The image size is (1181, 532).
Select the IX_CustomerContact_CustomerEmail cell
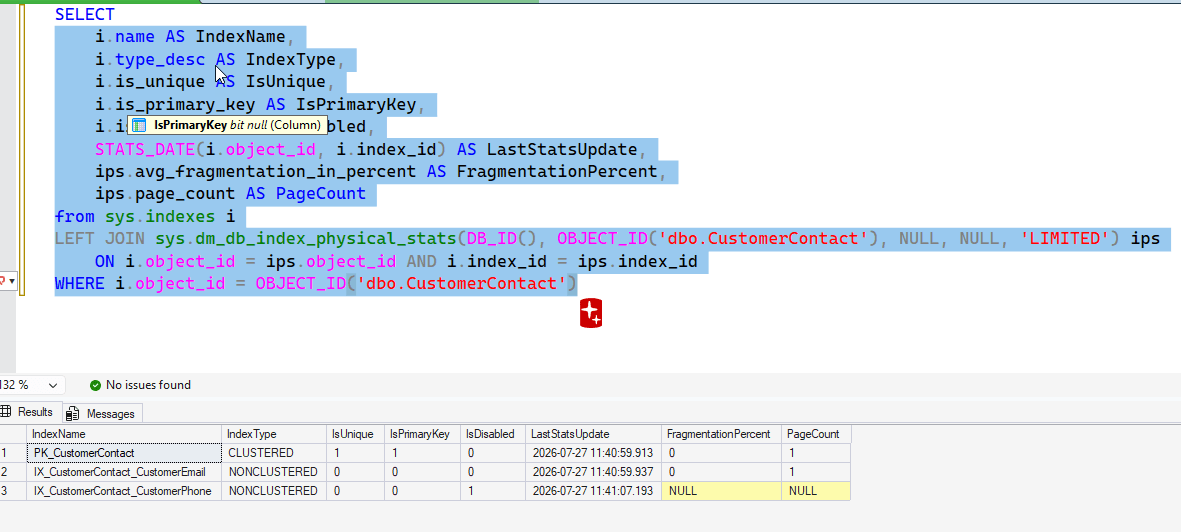(124, 472)
